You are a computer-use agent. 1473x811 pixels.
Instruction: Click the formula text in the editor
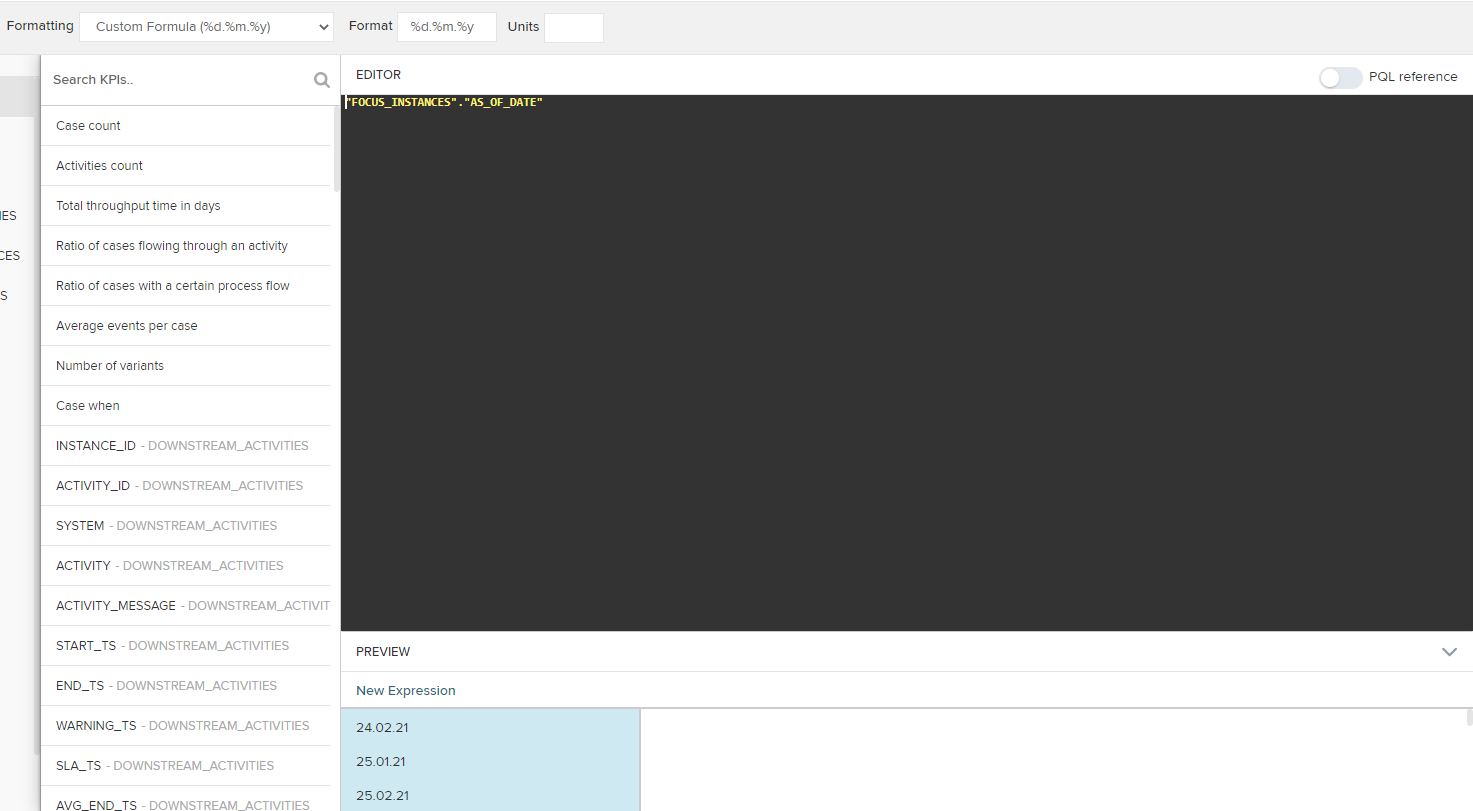pos(444,102)
